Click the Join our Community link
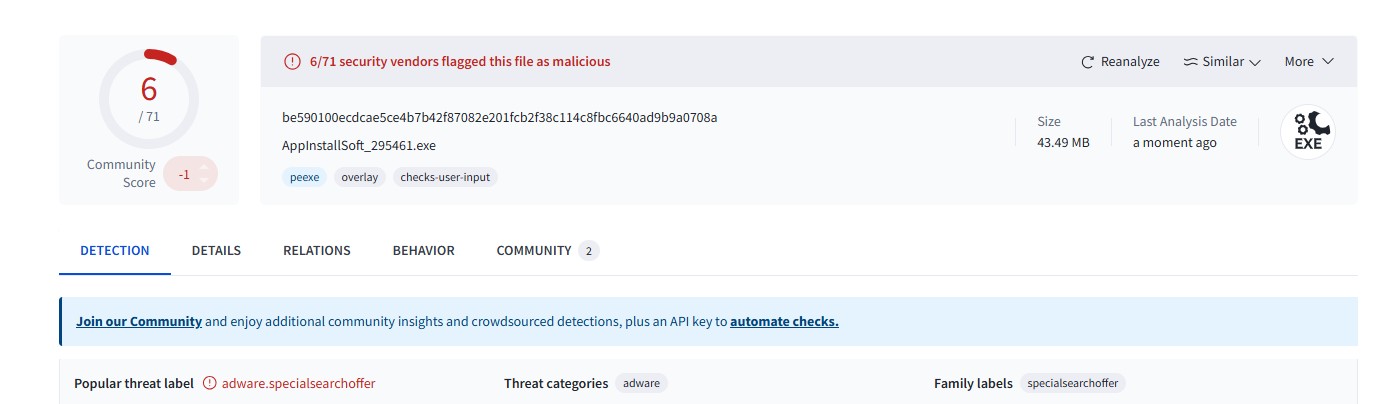Screen dimensions: 1388x404 139,322
